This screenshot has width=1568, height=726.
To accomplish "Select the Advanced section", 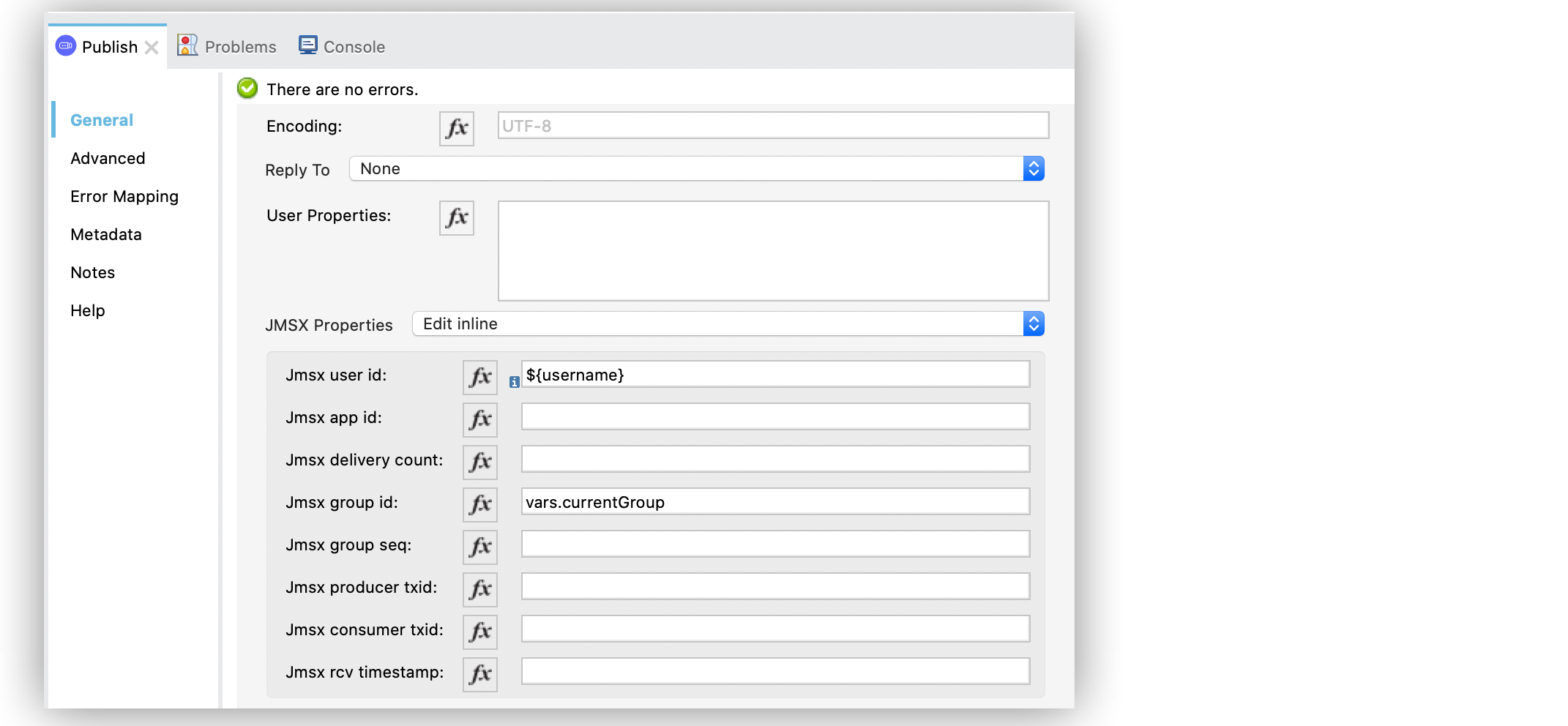I will pos(108,158).
